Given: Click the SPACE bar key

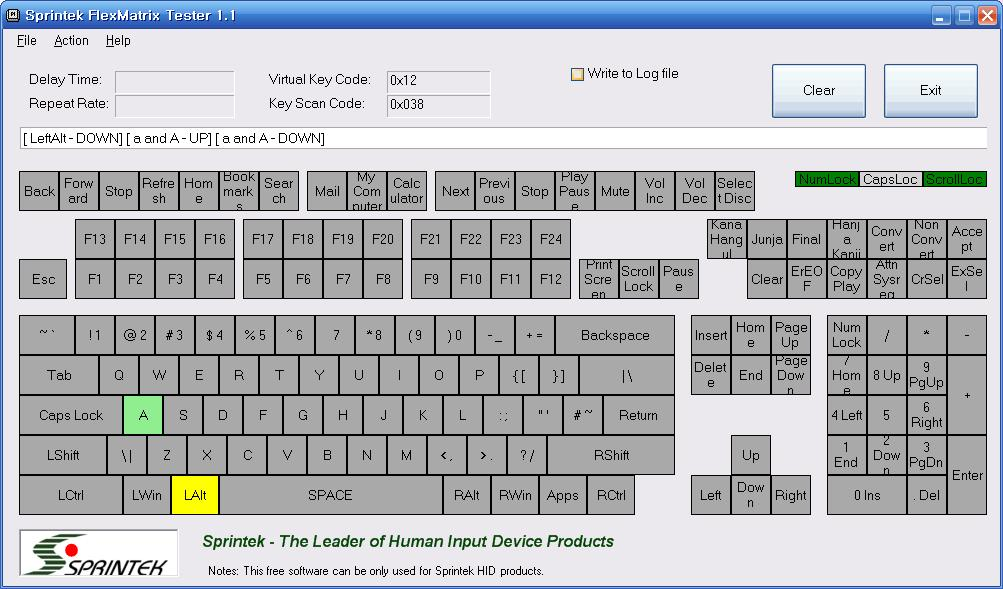Looking at the screenshot, I should (x=330, y=495).
